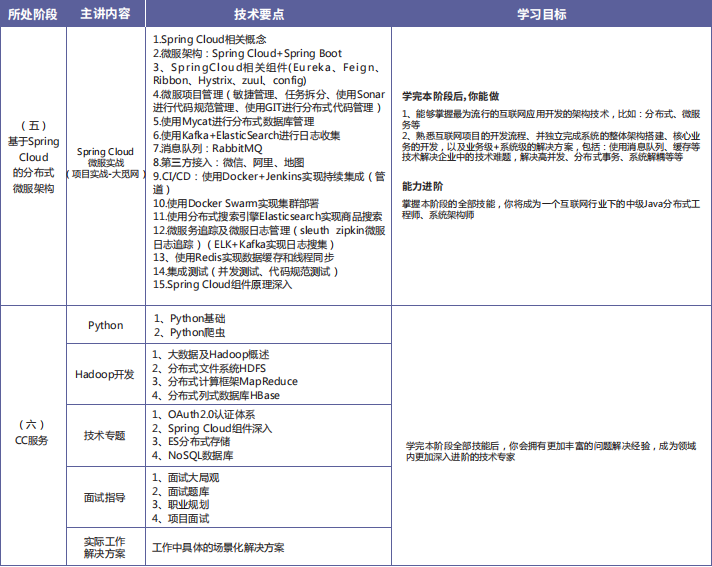The image size is (712, 567).
Task: Click the 7.消息队列:RabbitMQ line
Action: coord(208,148)
